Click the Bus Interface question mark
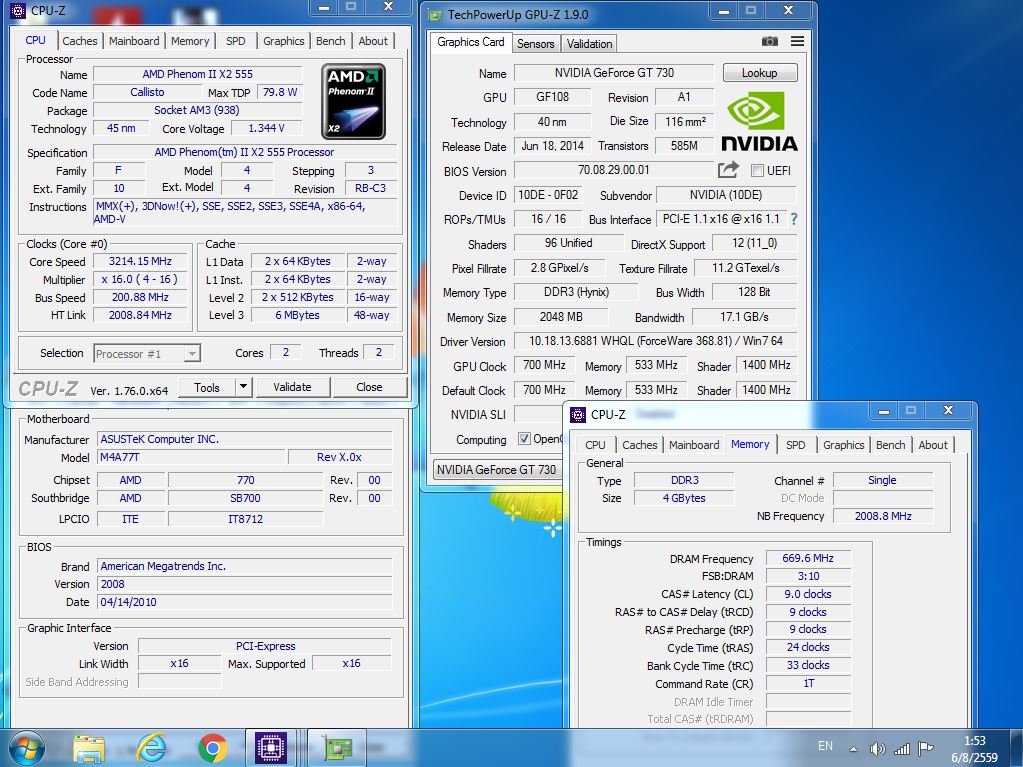The height and width of the screenshot is (767, 1023). point(794,219)
